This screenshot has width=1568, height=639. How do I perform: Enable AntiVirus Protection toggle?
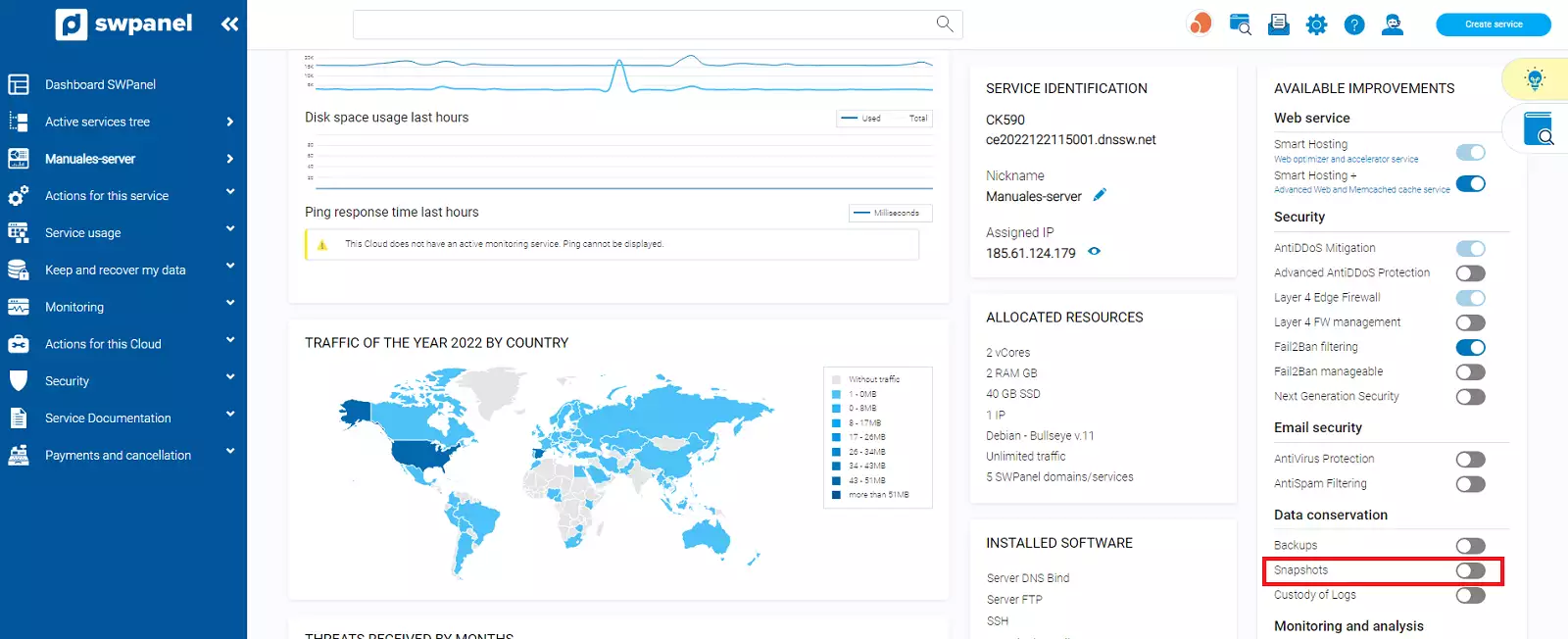tap(1470, 460)
